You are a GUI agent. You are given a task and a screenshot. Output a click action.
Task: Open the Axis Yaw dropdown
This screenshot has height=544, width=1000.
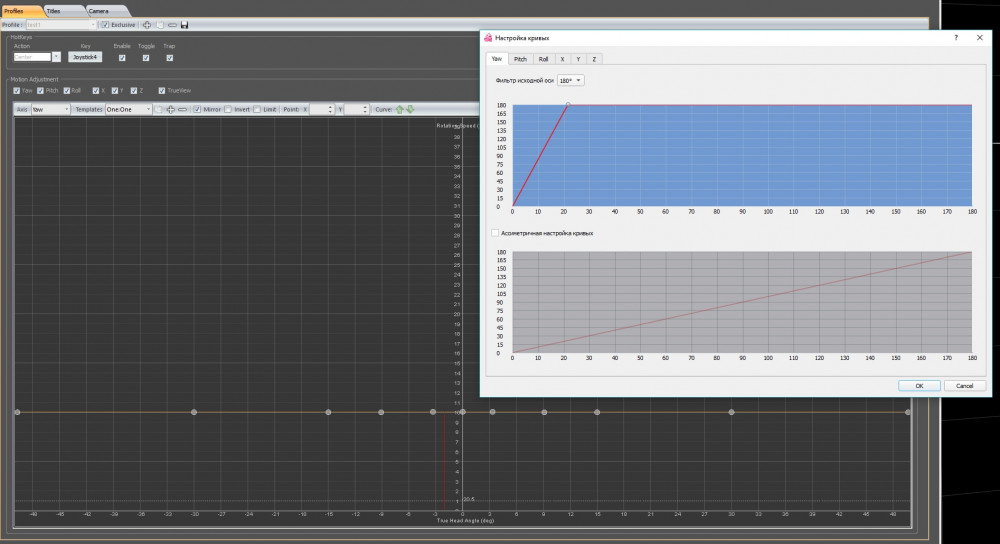(50, 109)
